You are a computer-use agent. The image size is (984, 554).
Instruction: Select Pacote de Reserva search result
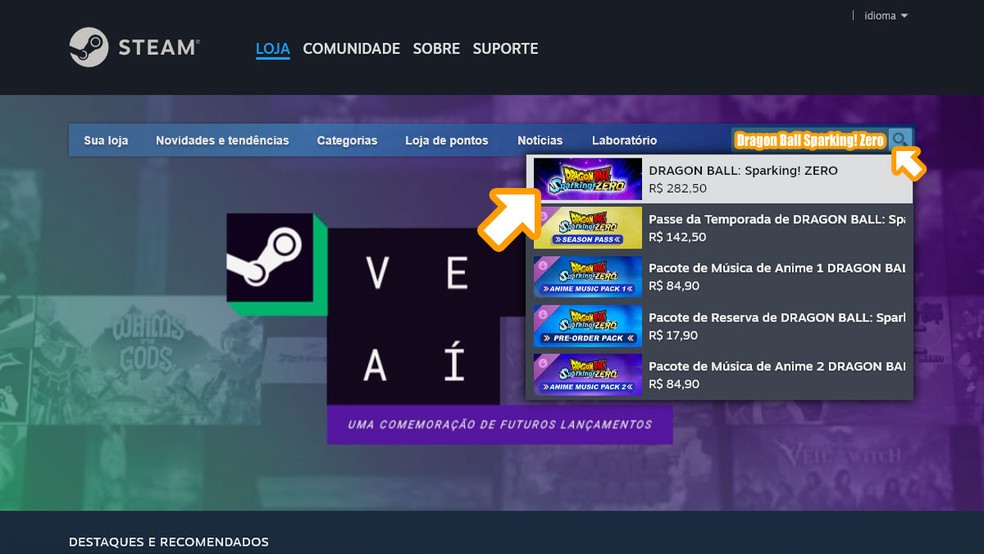tap(719, 326)
